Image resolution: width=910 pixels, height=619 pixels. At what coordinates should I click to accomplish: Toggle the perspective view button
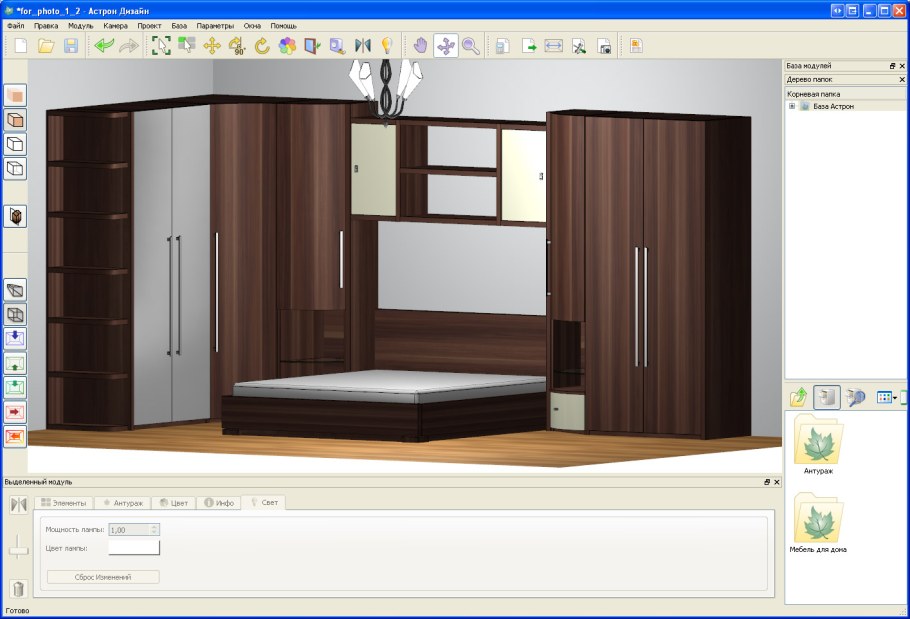point(15,290)
